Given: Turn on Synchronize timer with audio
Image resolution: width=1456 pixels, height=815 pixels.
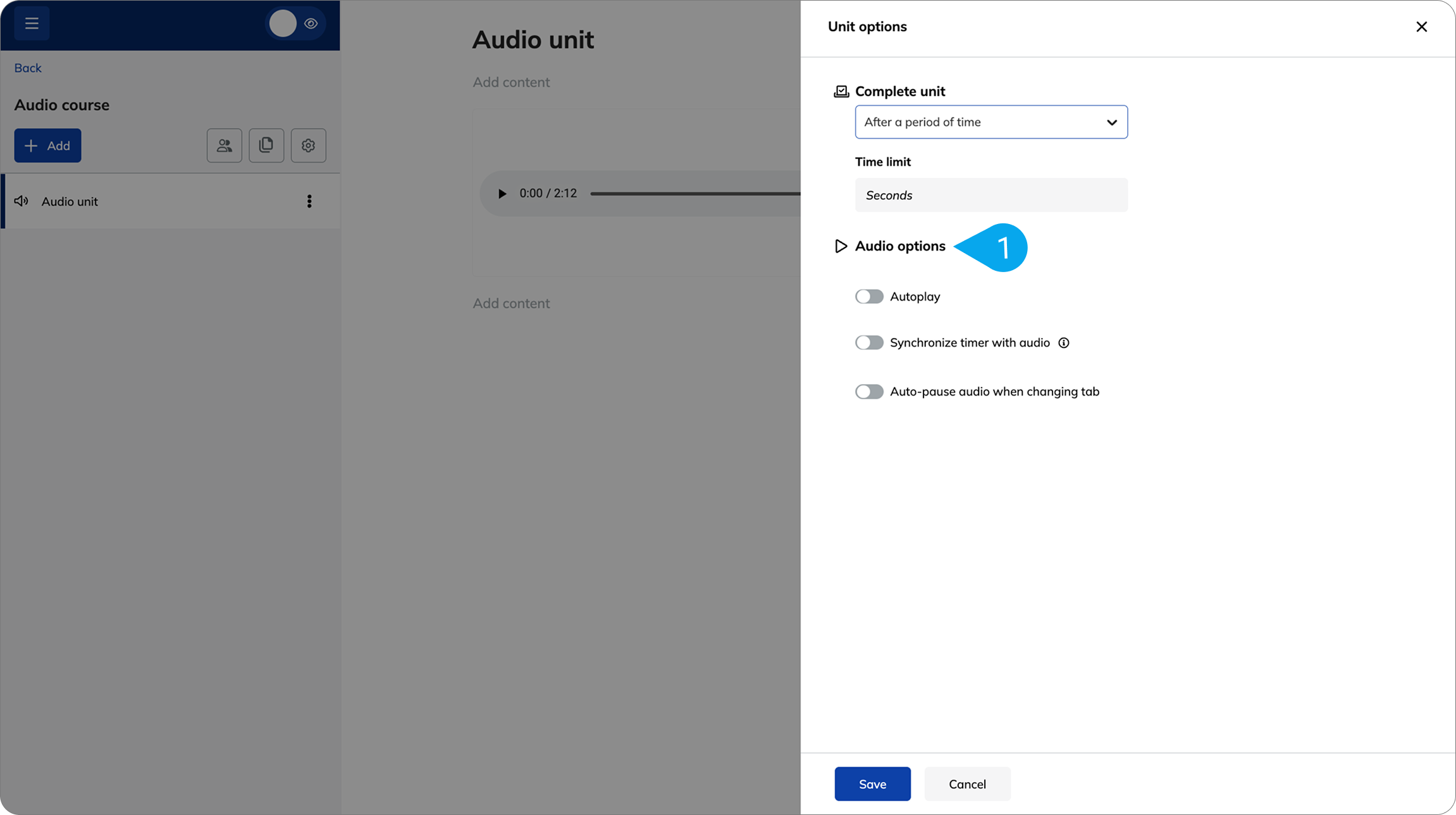Looking at the screenshot, I should (869, 343).
